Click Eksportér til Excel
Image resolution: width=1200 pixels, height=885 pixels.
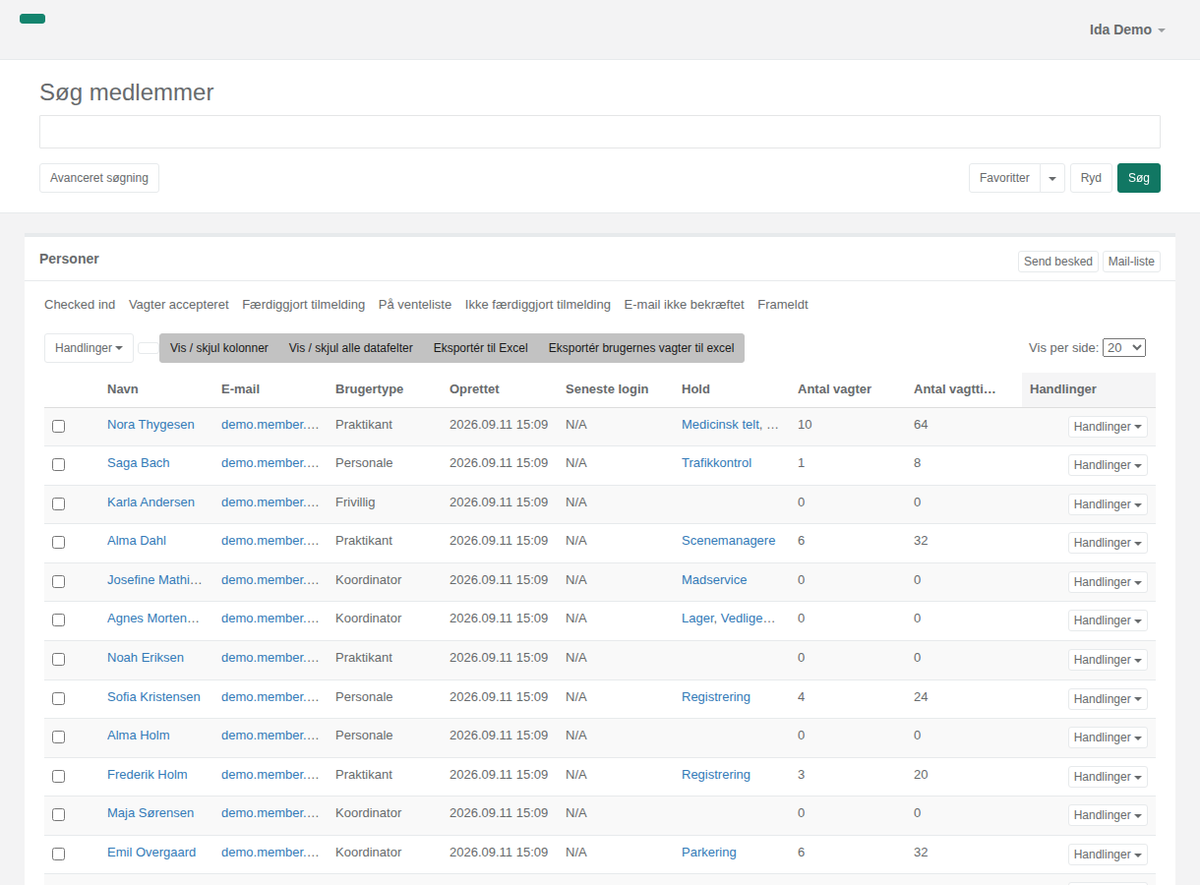coord(480,348)
